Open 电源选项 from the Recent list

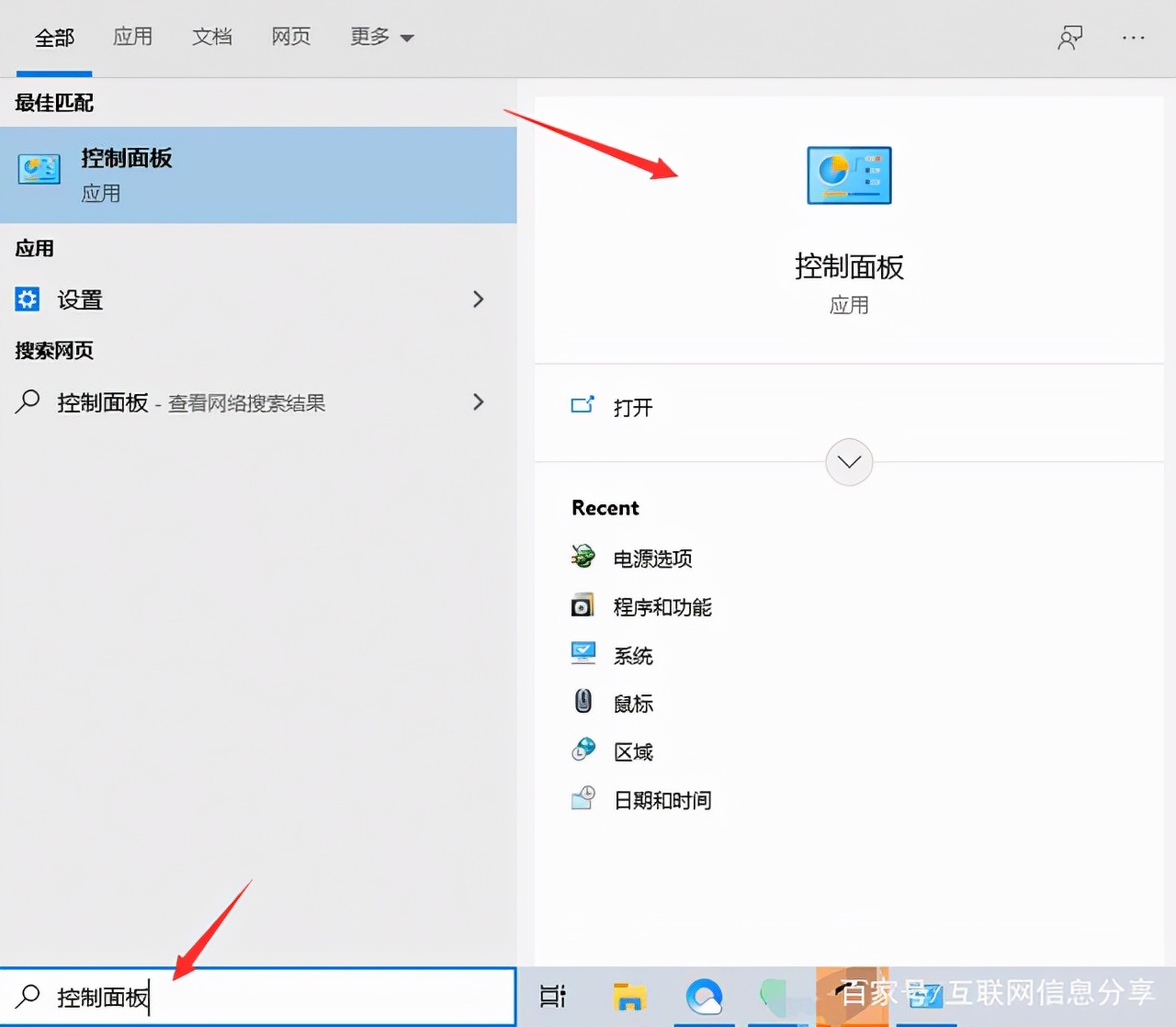tap(652, 558)
